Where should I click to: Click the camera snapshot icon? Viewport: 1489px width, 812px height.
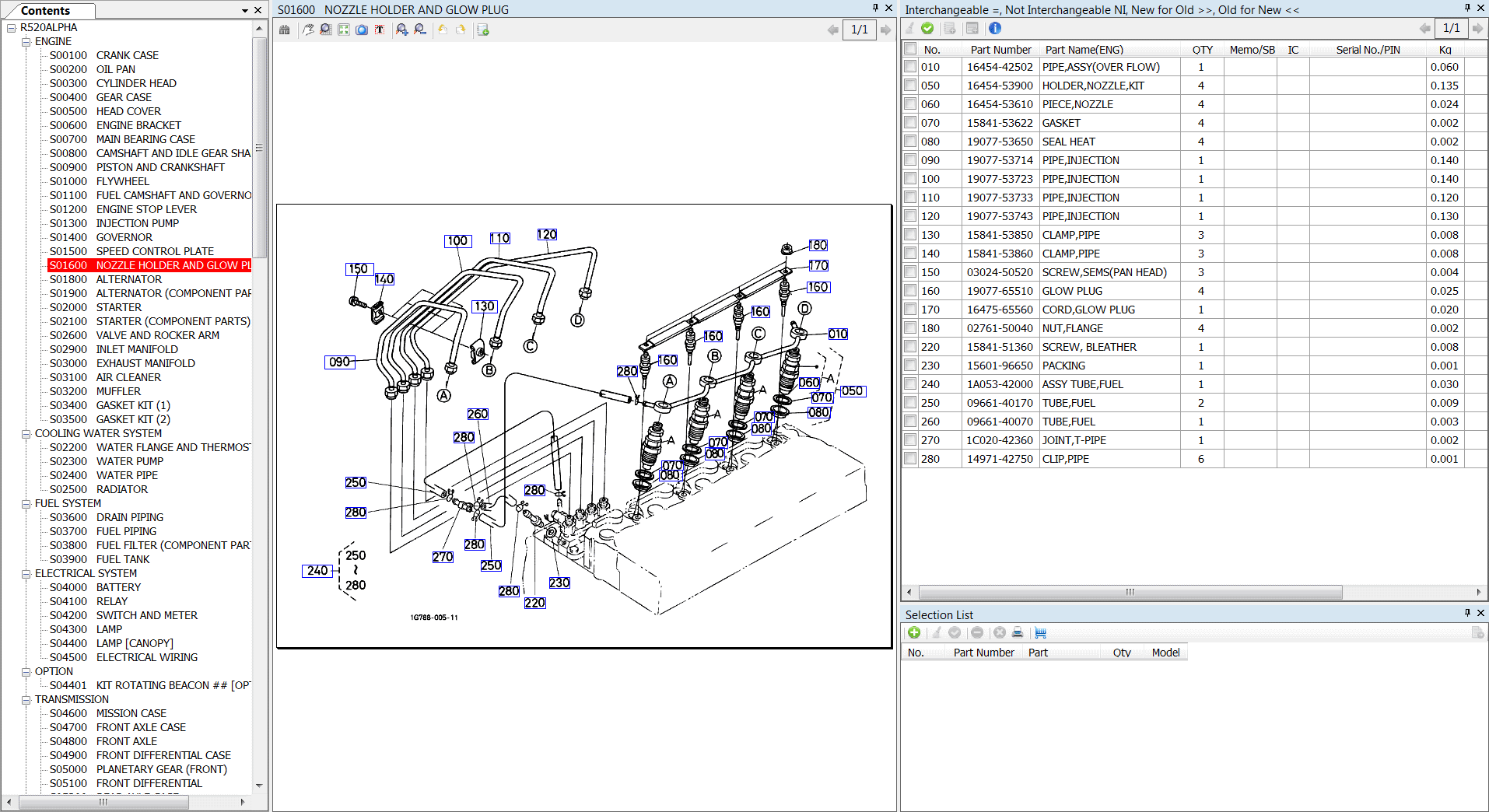[361, 30]
